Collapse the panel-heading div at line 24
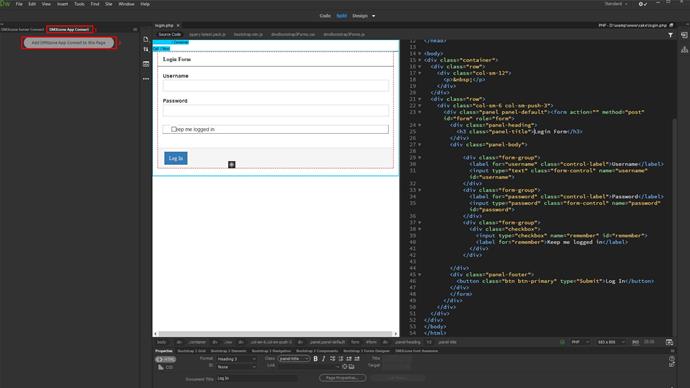This screenshot has height=388, width=690. pos(419,125)
